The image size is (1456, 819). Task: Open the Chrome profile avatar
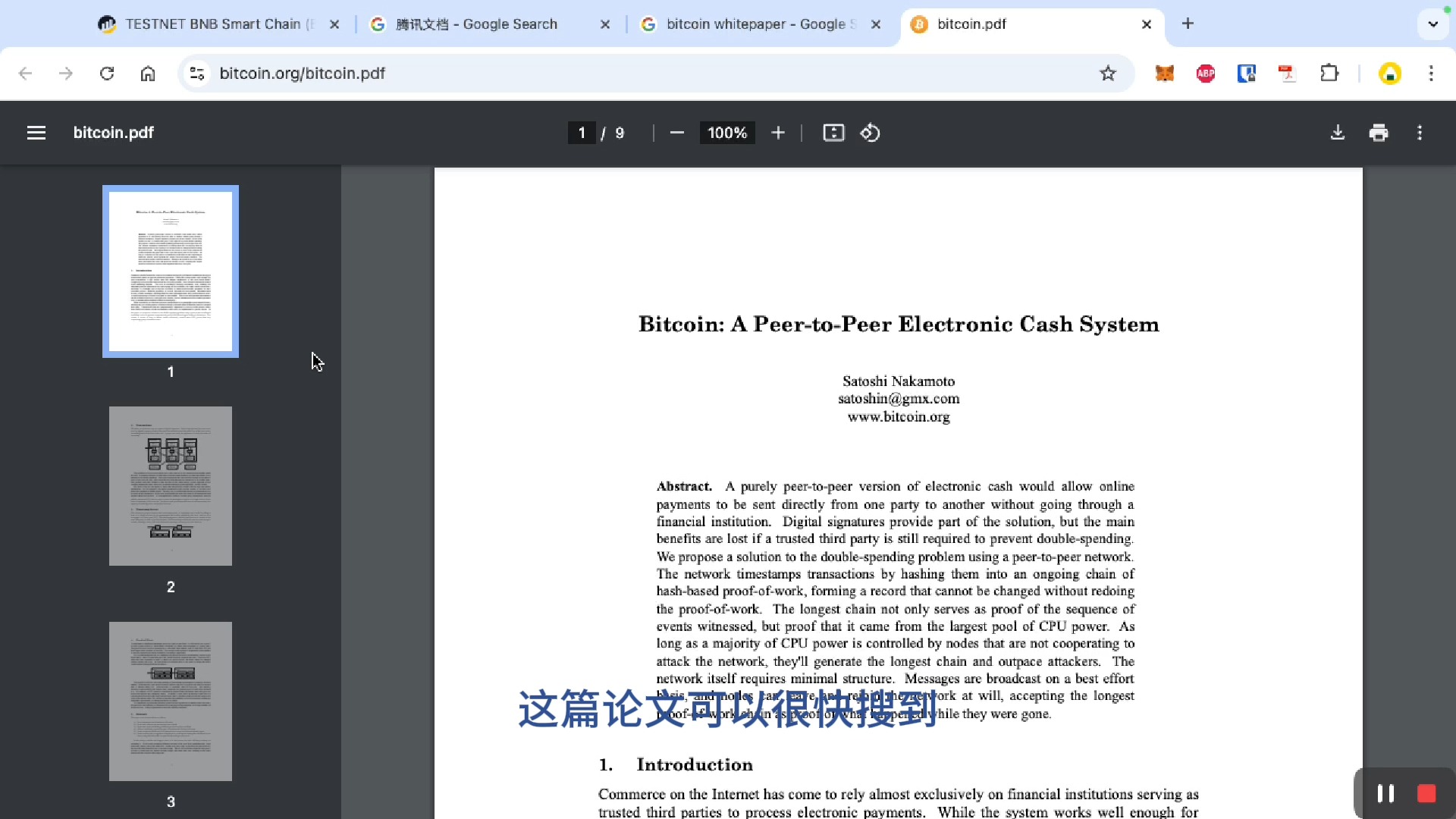pos(1390,74)
